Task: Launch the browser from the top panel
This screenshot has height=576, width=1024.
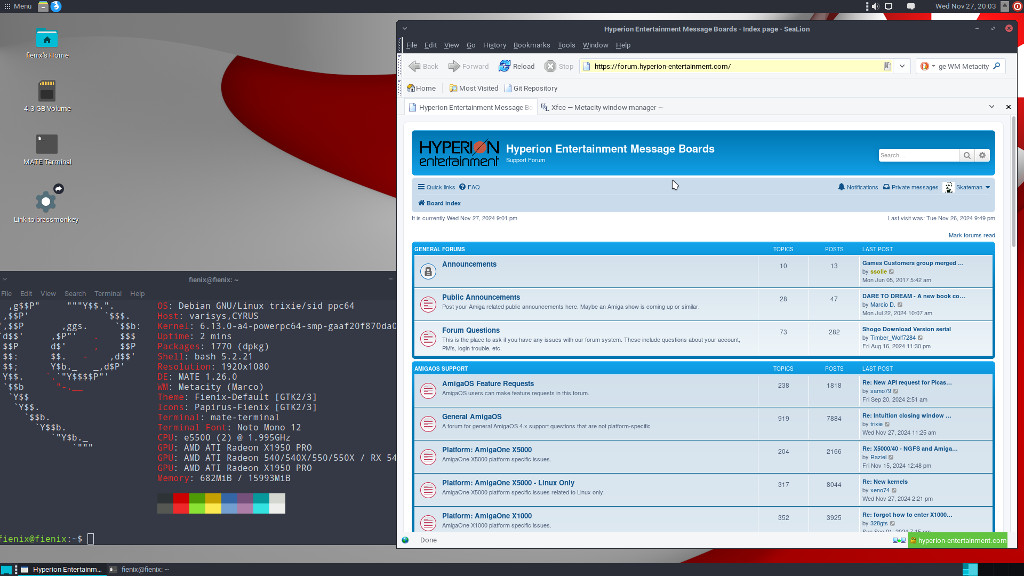Action: pos(56,6)
